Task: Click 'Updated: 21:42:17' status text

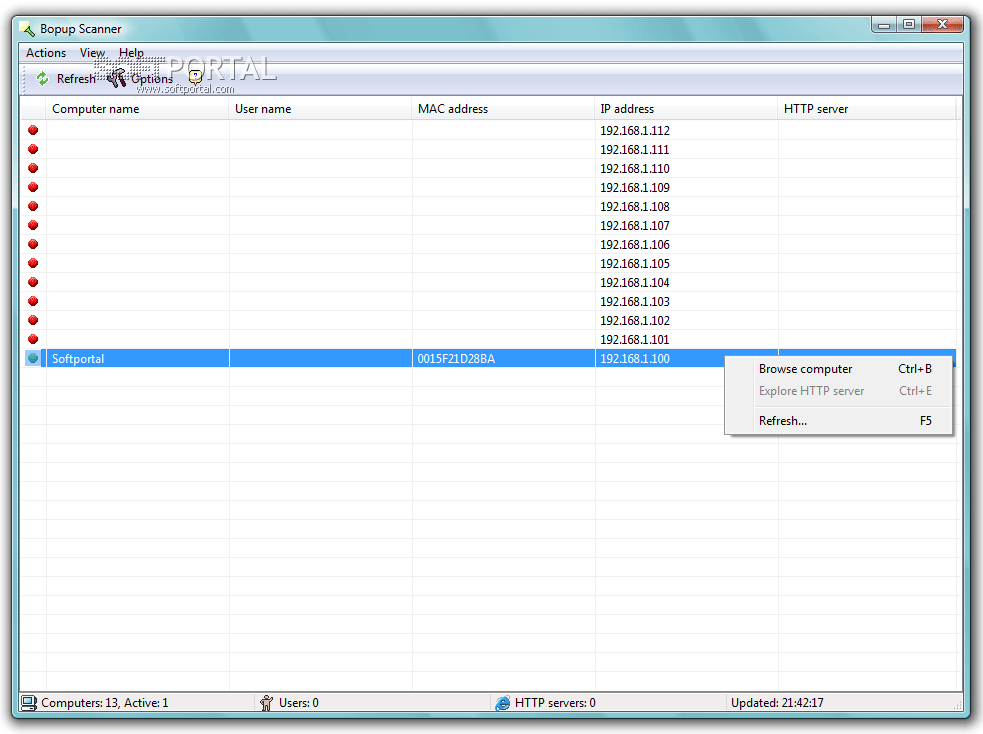Action: point(777,703)
